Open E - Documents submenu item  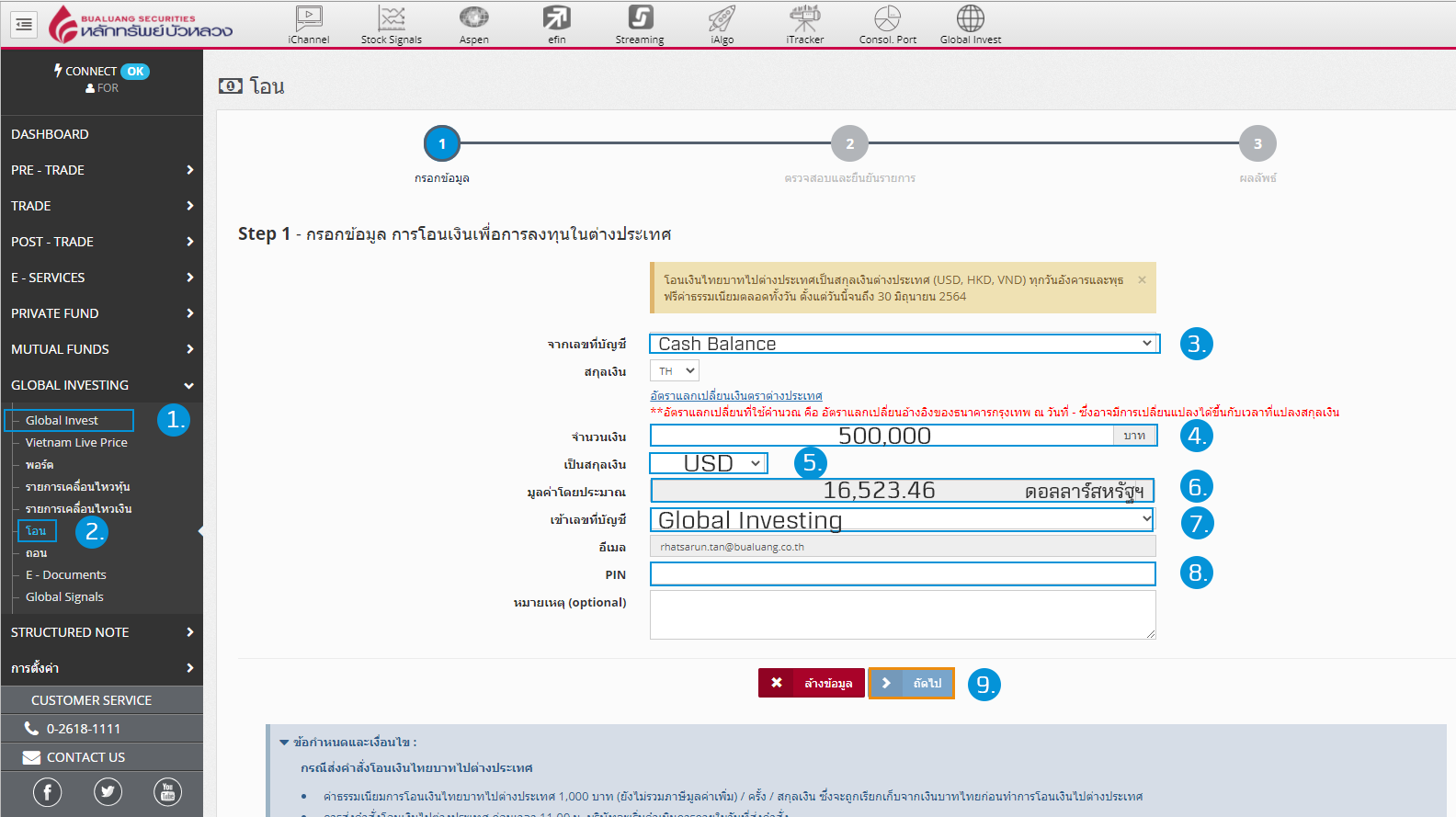coord(66,574)
